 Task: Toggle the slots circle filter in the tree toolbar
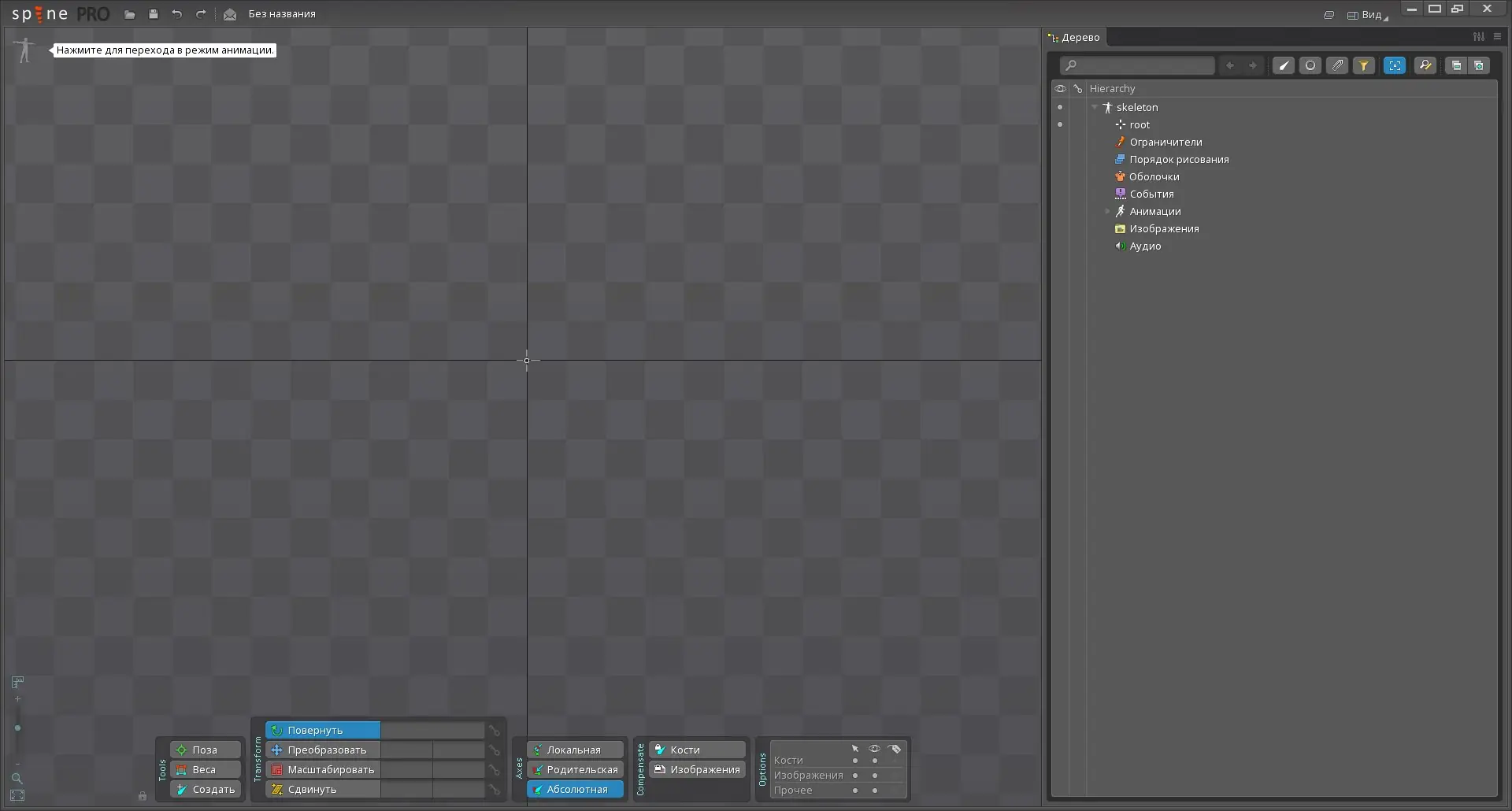click(1310, 65)
